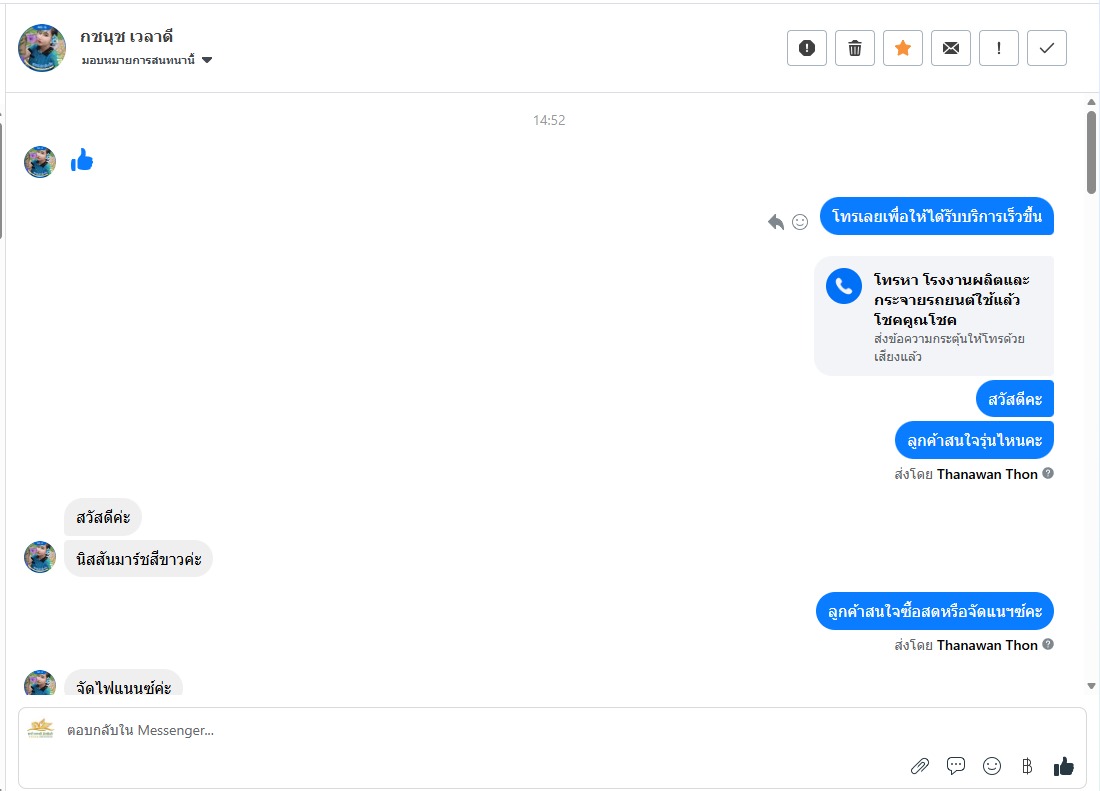Image resolution: width=1100 pixels, height=791 pixels.
Task: Mark conversation as unread with the envelope icon
Action: [x=951, y=48]
